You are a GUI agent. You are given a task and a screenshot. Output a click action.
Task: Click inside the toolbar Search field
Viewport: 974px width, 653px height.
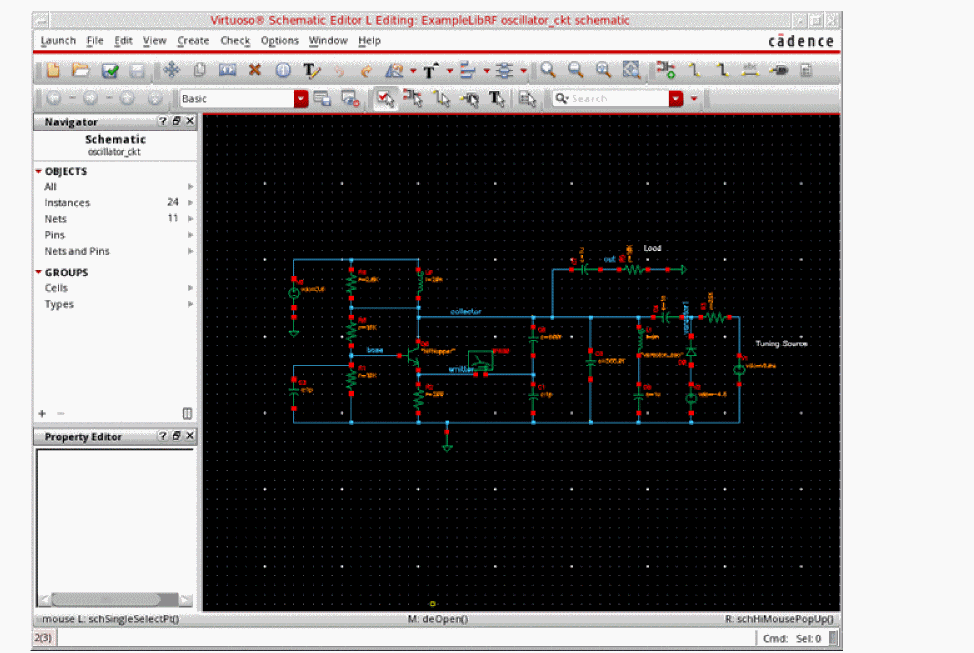point(615,99)
